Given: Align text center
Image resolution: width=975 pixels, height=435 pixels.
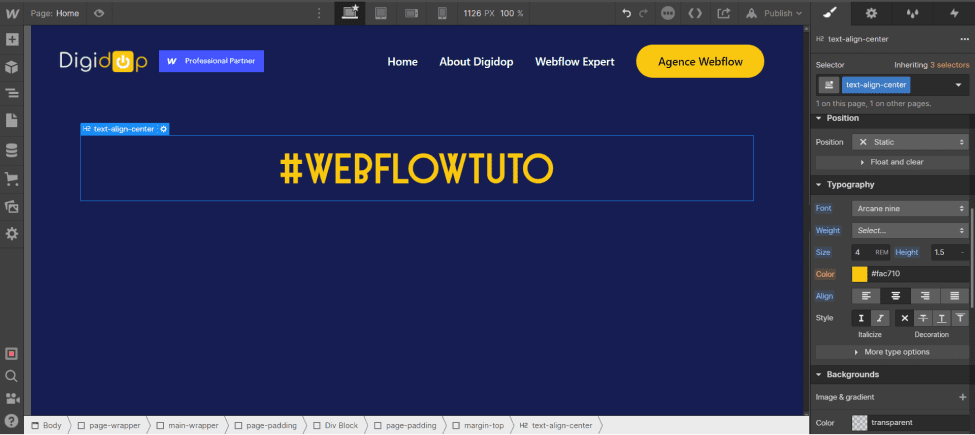Looking at the screenshot, I should tap(895, 296).
